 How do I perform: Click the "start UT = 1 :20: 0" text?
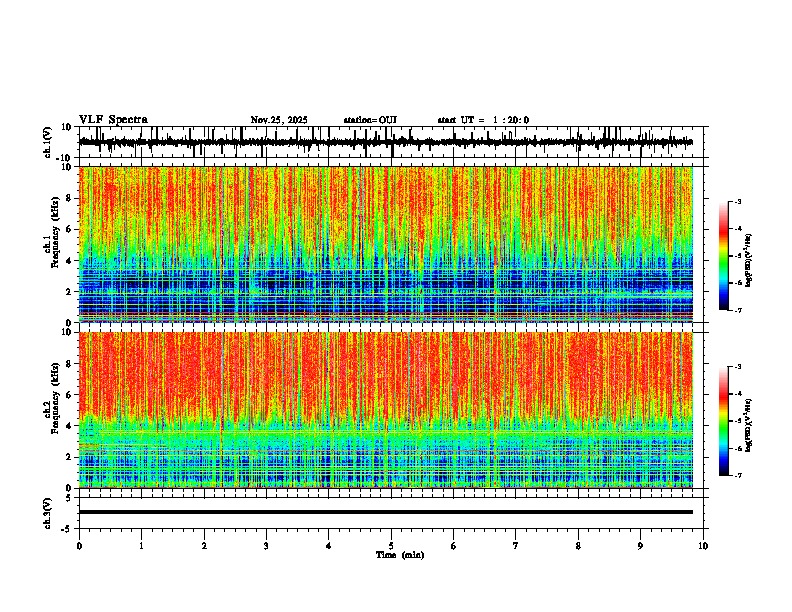tap(483, 120)
